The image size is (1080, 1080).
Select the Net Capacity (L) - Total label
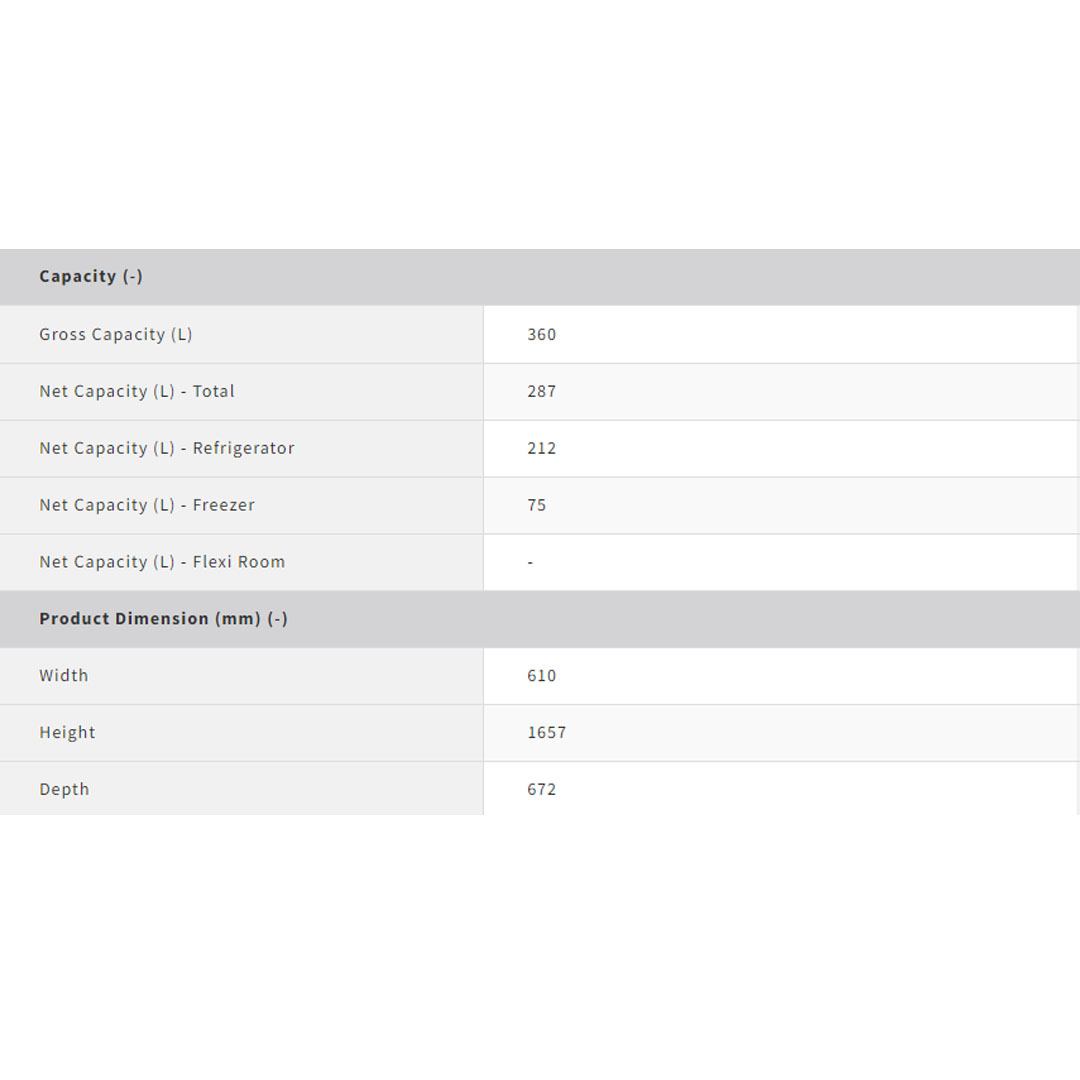click(x=137, y=392)
